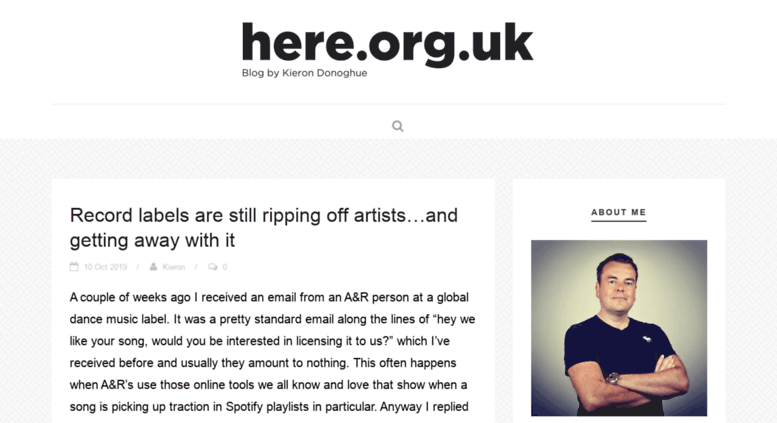Click the article's first paragraph text
The image size is (777, 423).
273,352
